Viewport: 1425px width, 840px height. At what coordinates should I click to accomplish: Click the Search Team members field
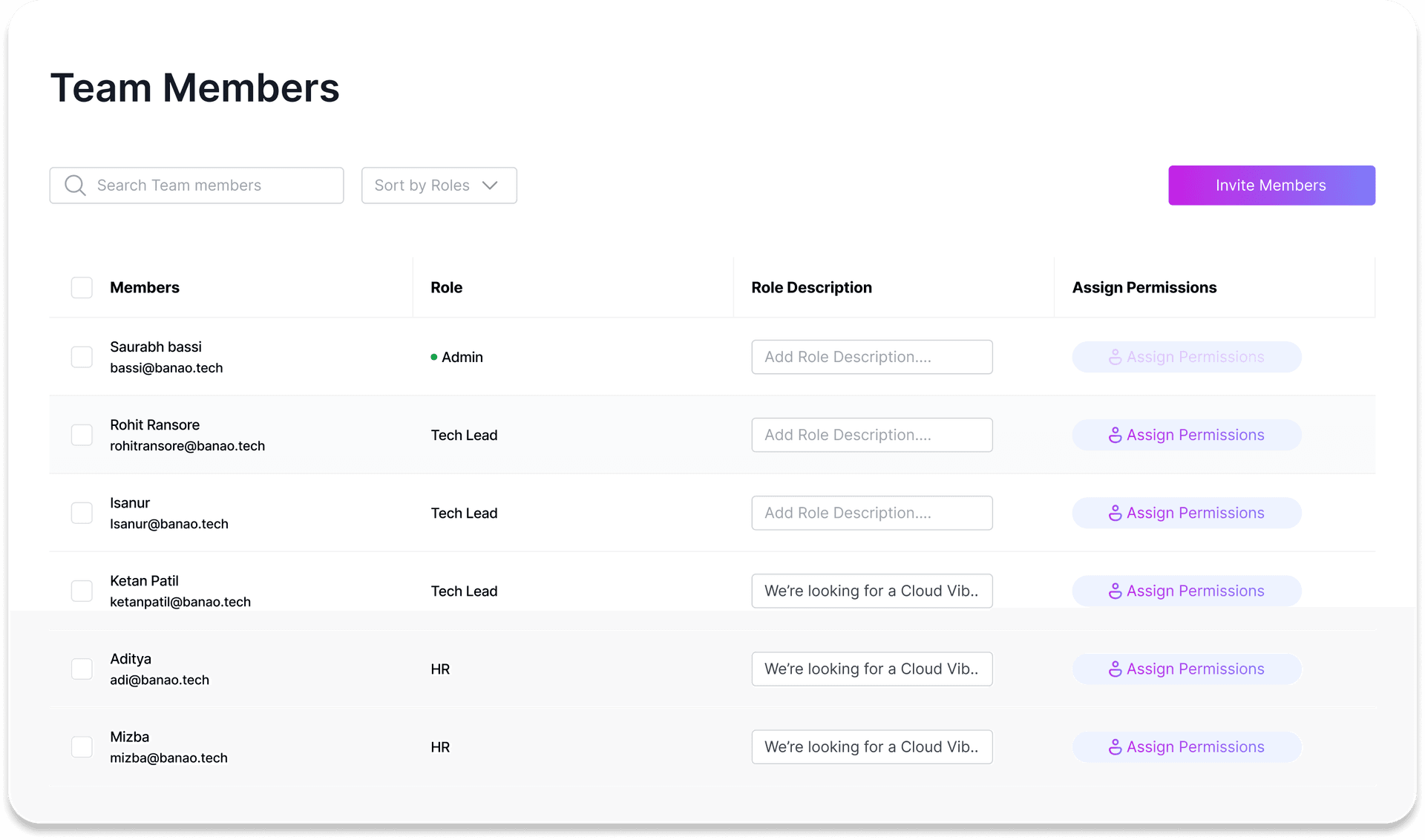tap(208, 185)
